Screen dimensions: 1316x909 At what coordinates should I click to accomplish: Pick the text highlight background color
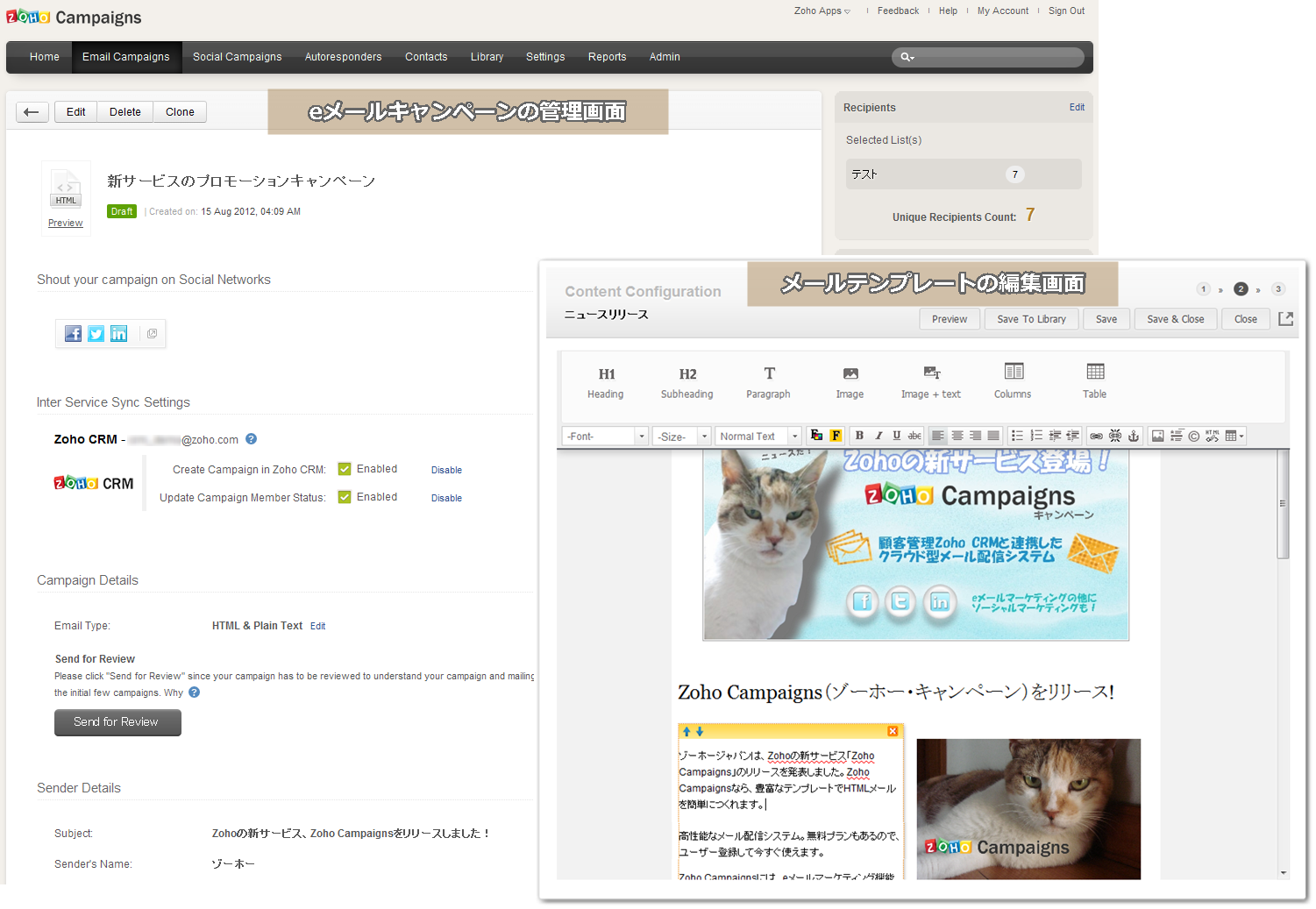click(x=836, y=436)
